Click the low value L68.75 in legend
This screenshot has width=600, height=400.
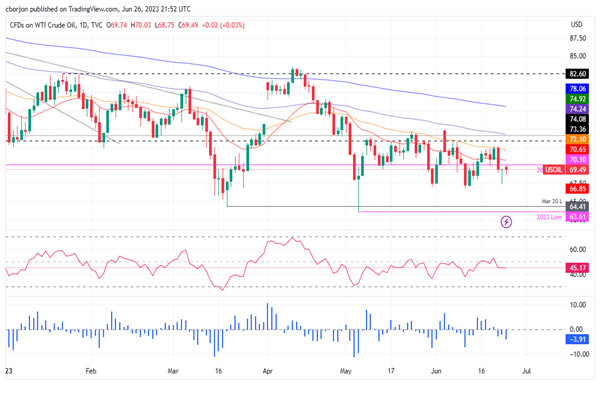(x=165, y=25)
